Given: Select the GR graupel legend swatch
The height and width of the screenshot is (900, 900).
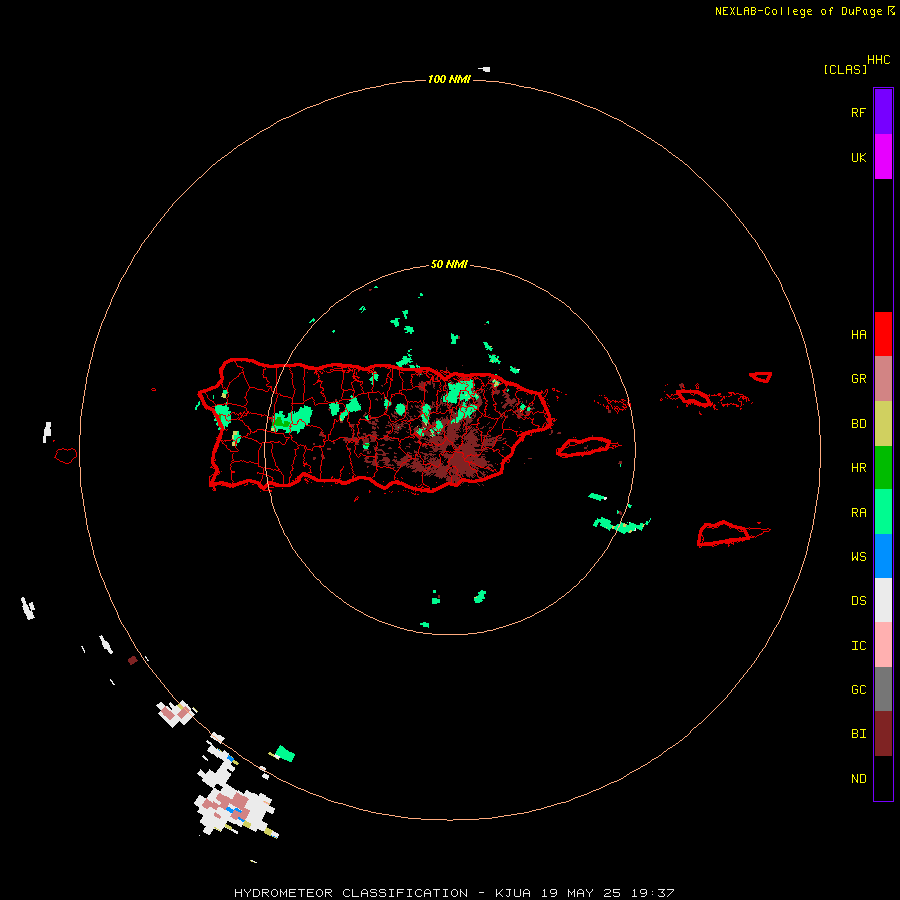Looking at the screenshot, I should pos(883,379).
